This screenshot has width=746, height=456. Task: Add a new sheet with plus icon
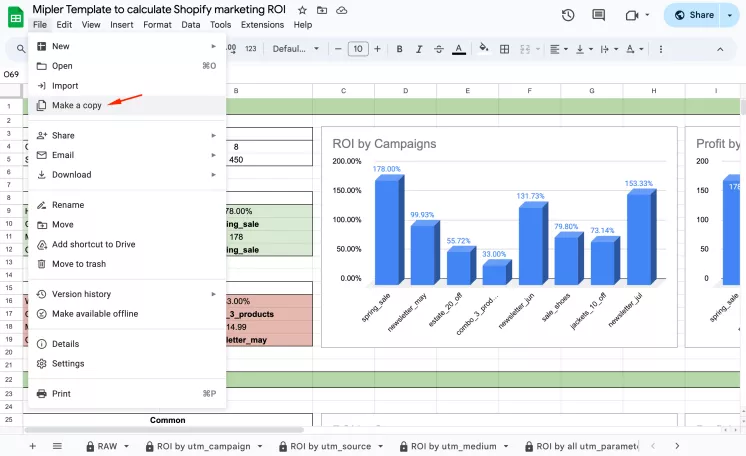[x=32, y=446]
